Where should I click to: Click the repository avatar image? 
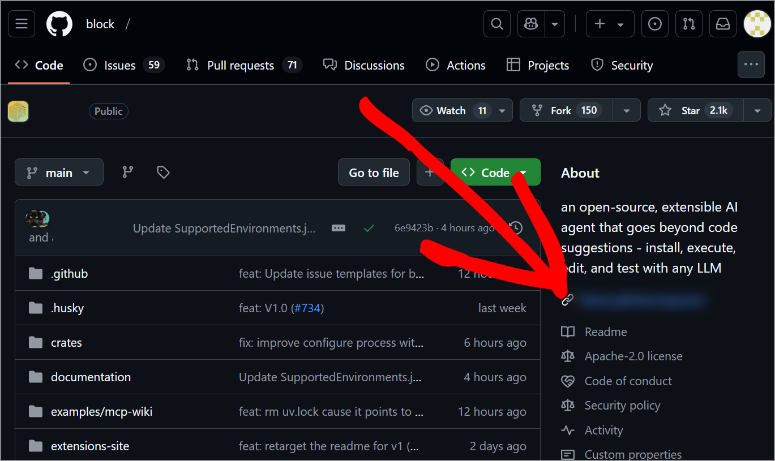point(18,111)
